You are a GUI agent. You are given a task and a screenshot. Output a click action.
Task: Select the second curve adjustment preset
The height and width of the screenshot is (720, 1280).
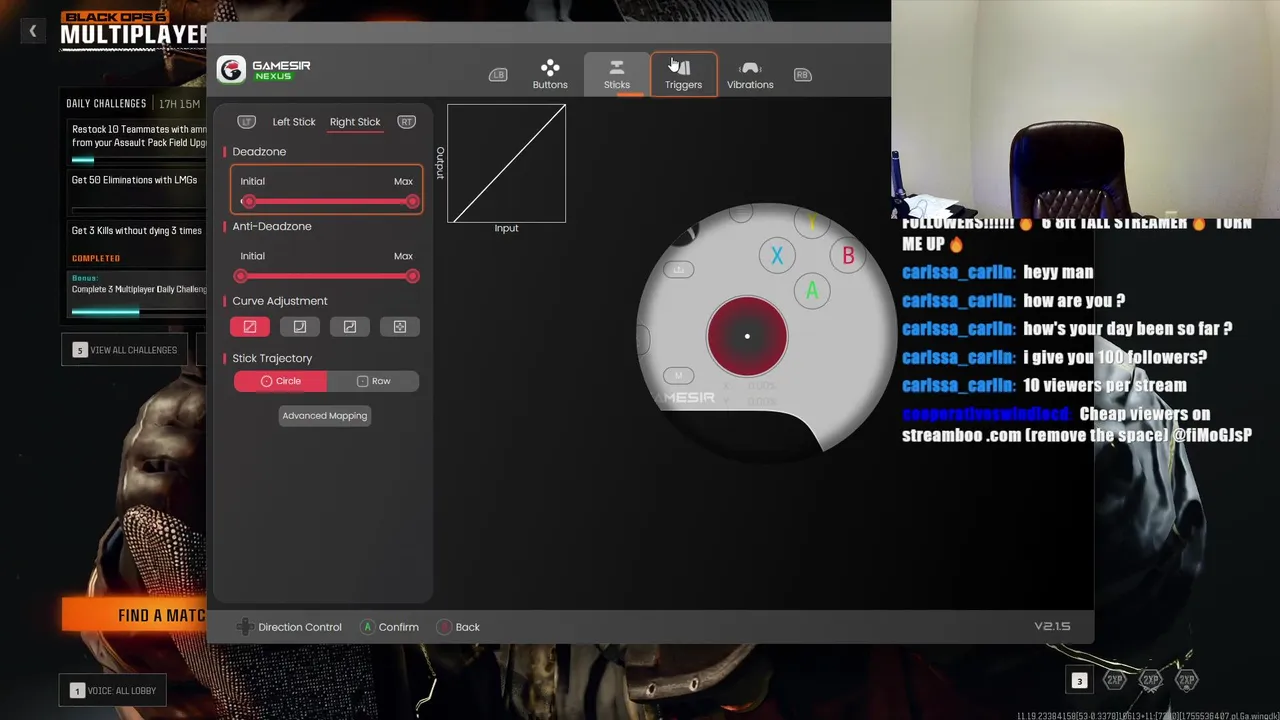(x=300, y=327)
